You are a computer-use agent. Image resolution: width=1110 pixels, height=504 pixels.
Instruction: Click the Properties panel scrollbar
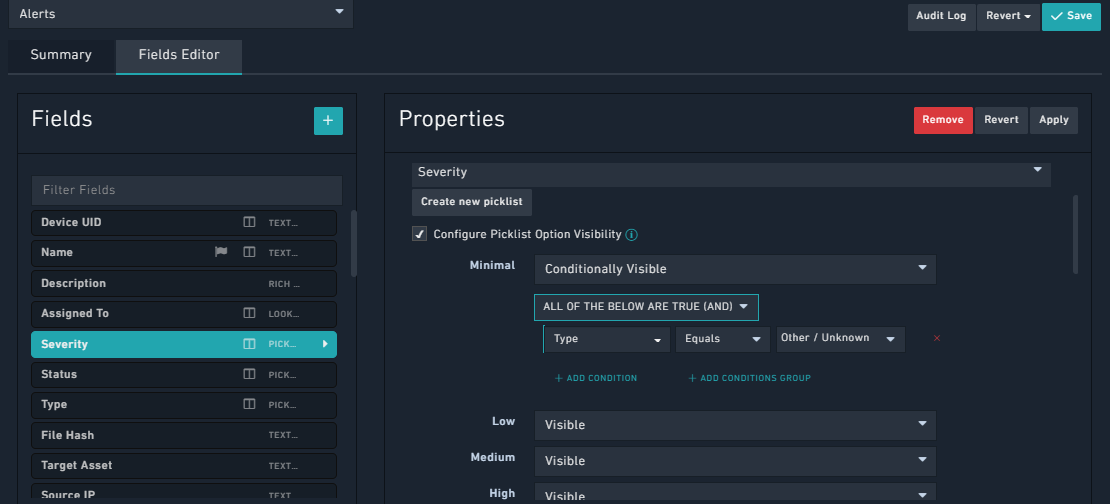point(1076,234)
